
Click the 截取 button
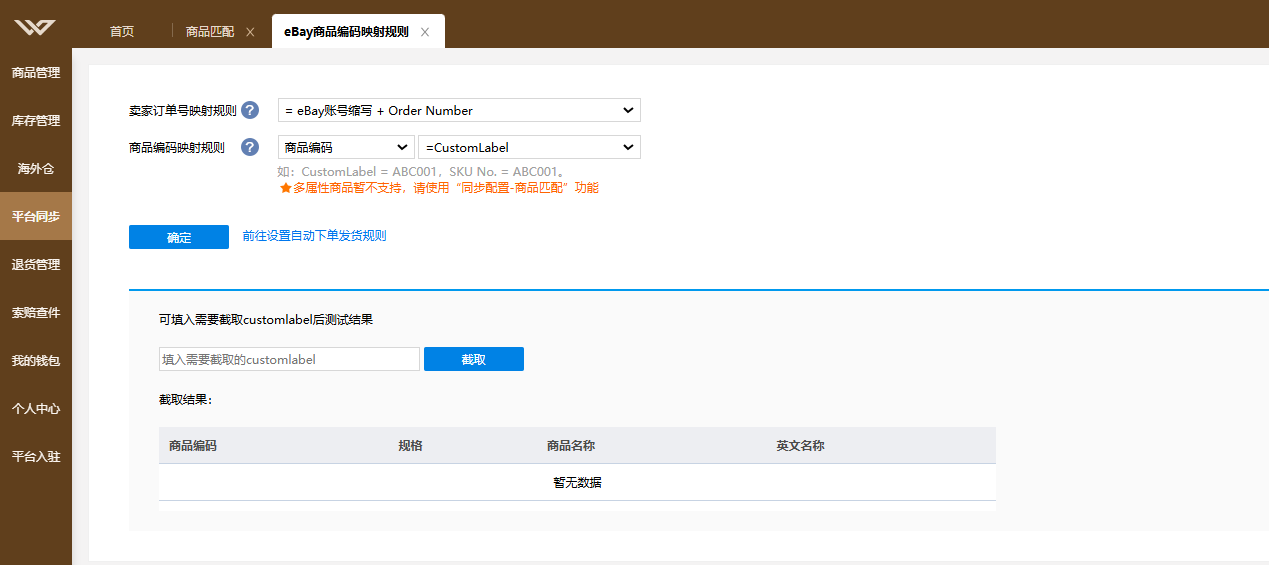coord(474,359)
